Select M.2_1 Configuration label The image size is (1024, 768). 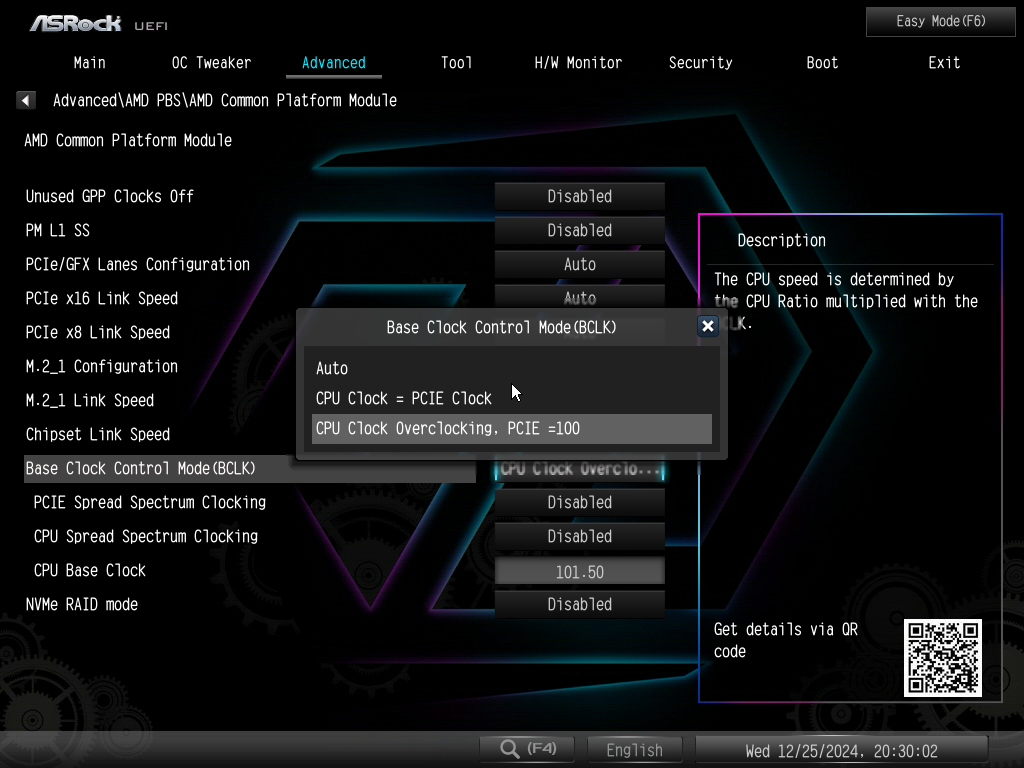click(x=101, y=366)
